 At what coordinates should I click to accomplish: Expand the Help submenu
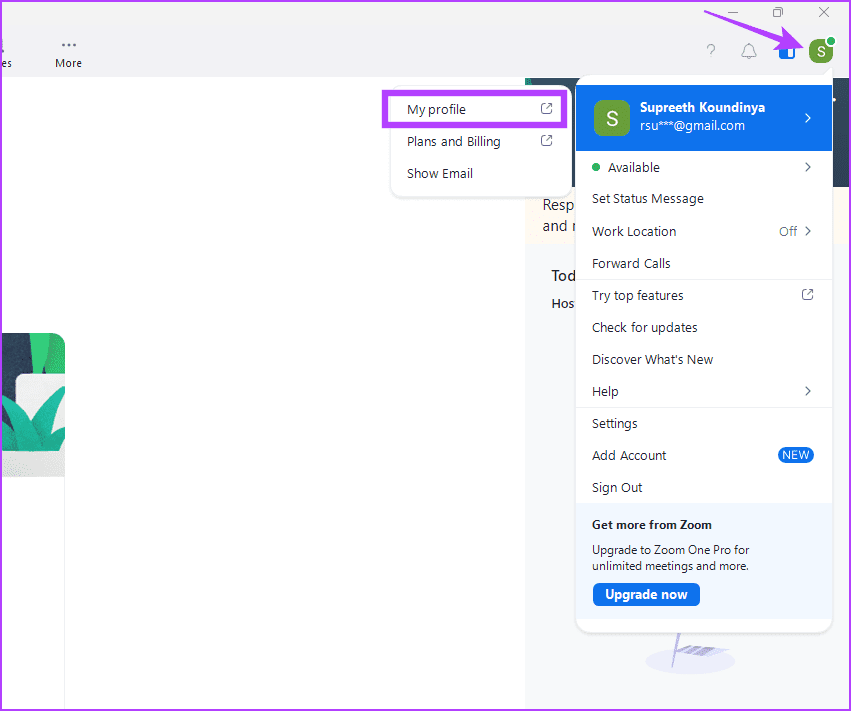coord(808,391)
